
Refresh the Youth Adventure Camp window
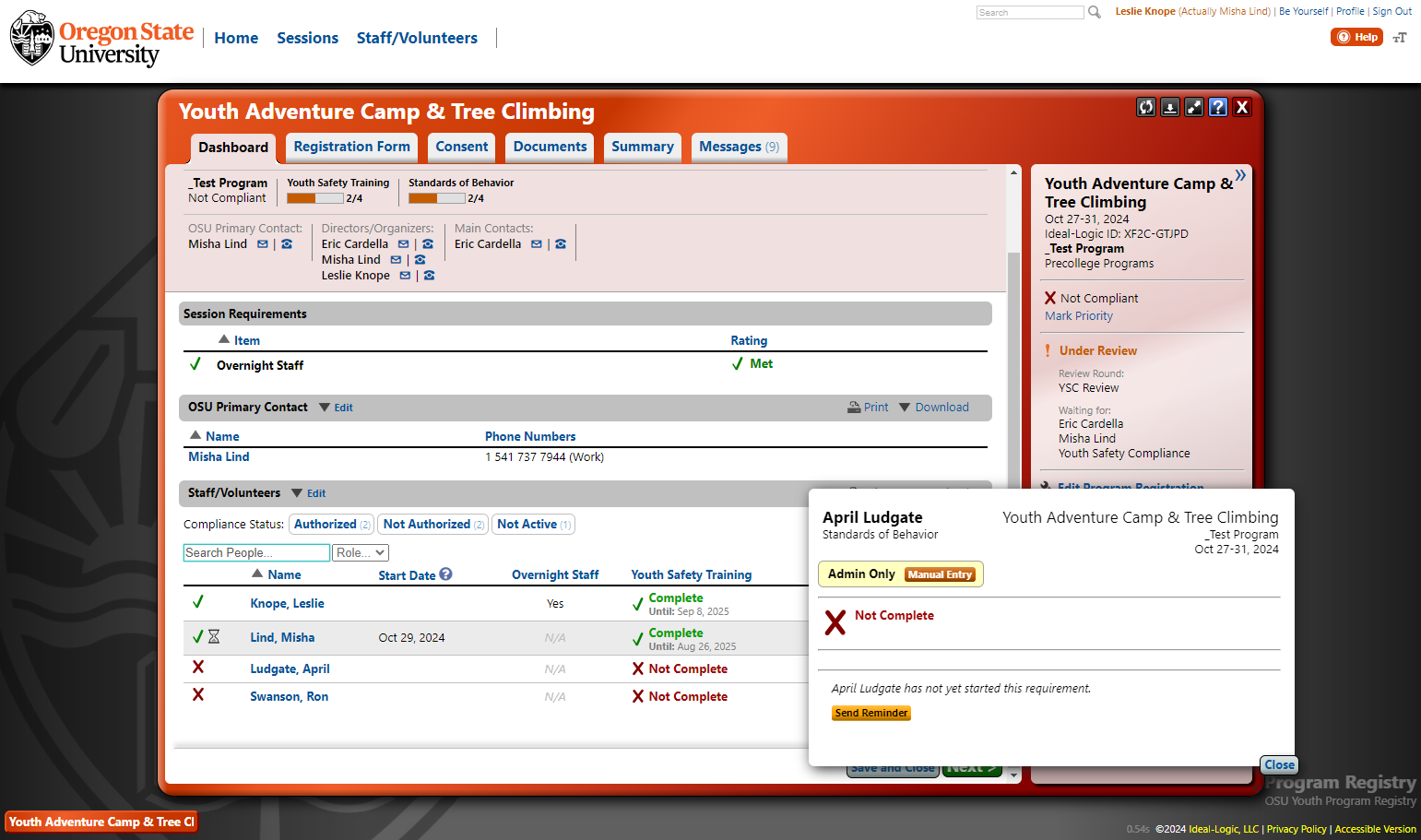[1146, 107]
